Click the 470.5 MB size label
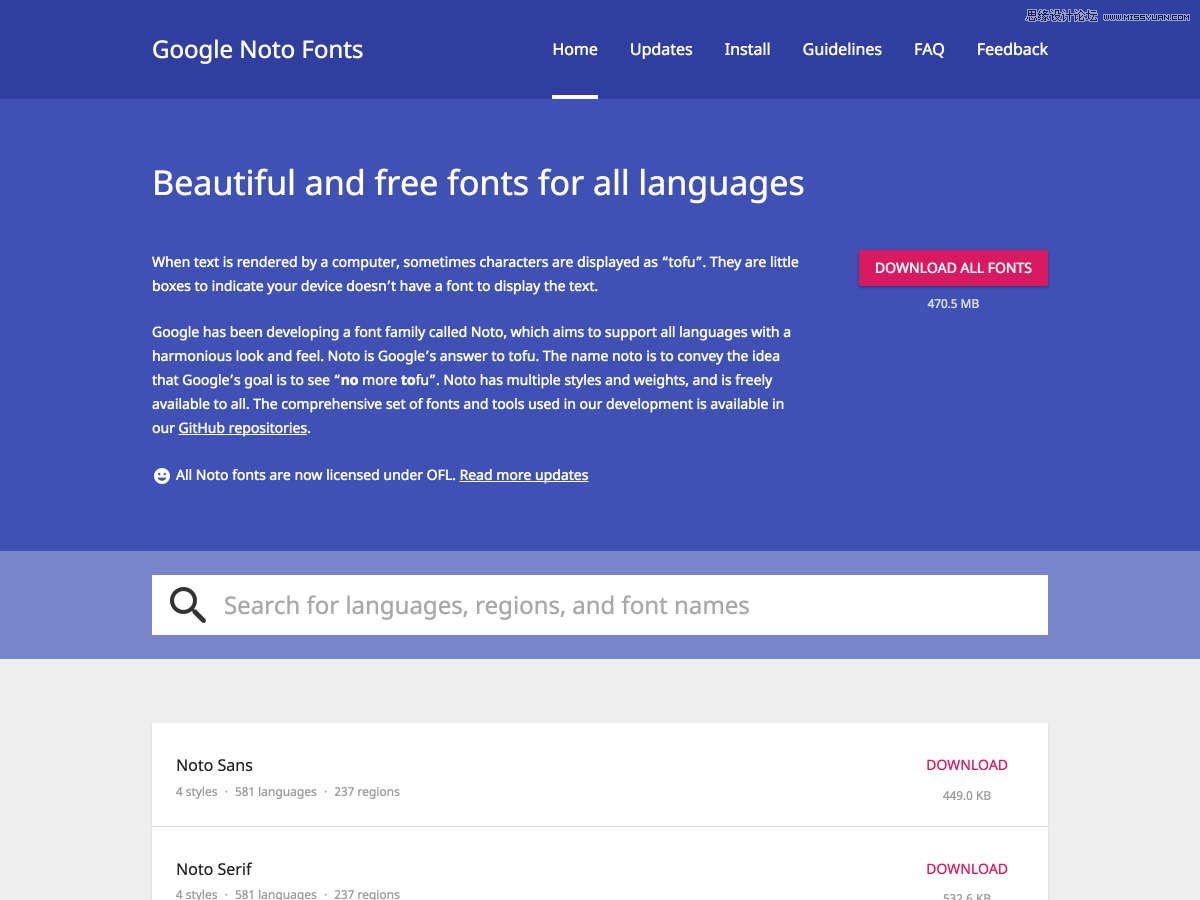Image resolution: width=1200 pixels, height=900 pixels. click(x=953, y=303)
